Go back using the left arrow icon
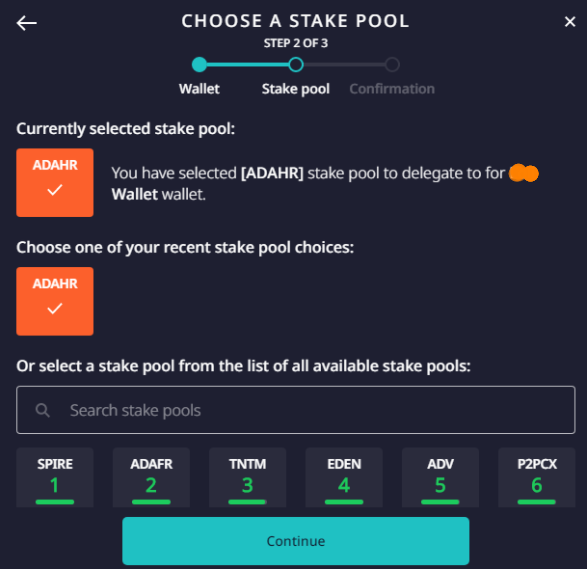The height and width of the screenshot is (569, 587). click(x=27, y=23)
